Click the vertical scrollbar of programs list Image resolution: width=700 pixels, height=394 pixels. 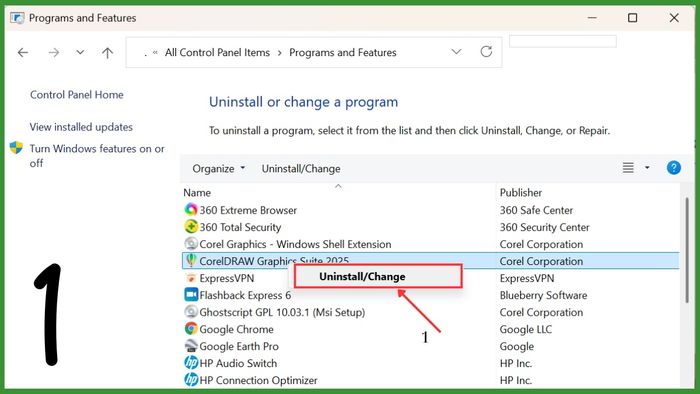coord(687,250)
